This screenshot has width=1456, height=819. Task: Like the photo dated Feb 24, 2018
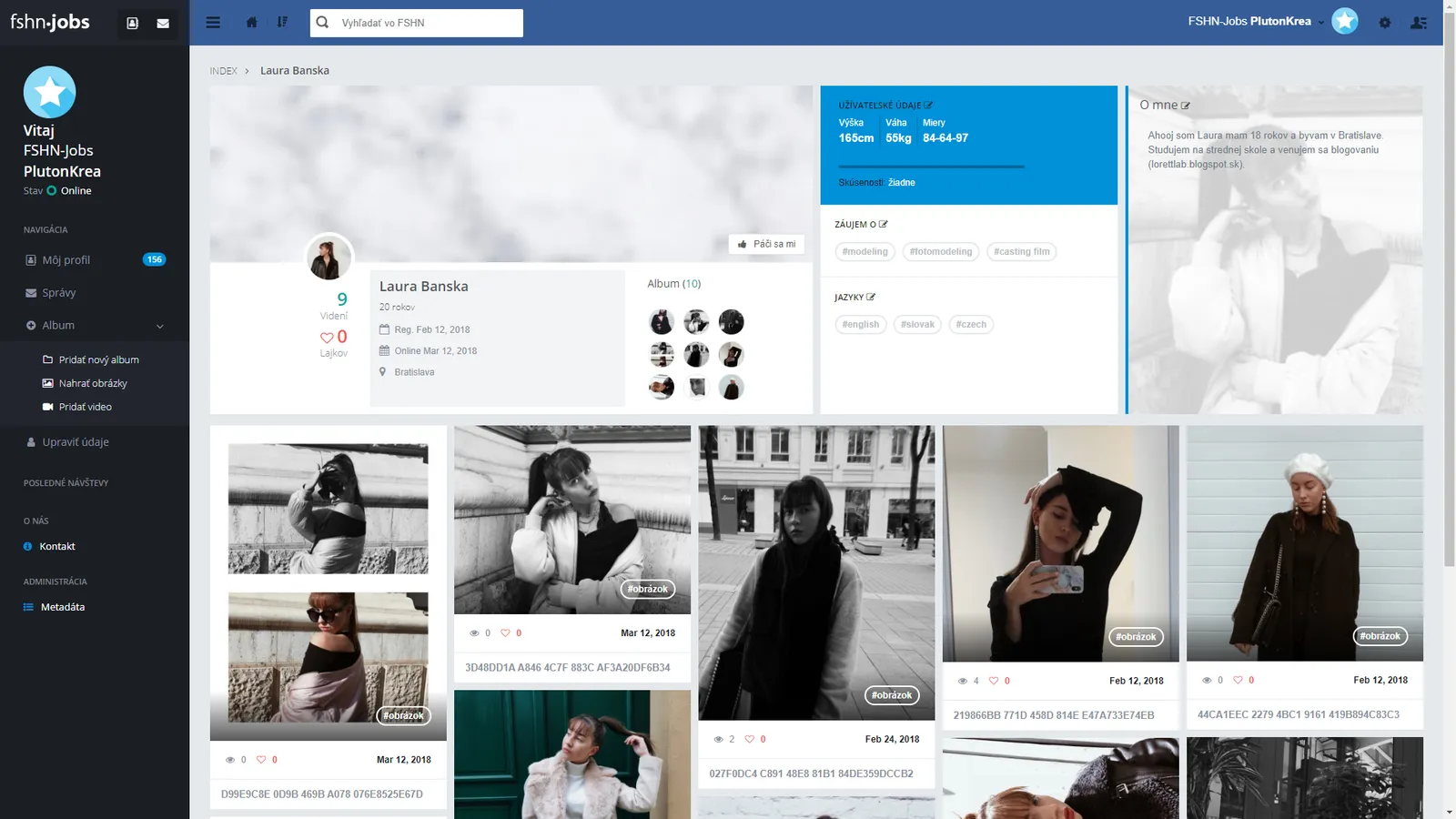point(750,739)
